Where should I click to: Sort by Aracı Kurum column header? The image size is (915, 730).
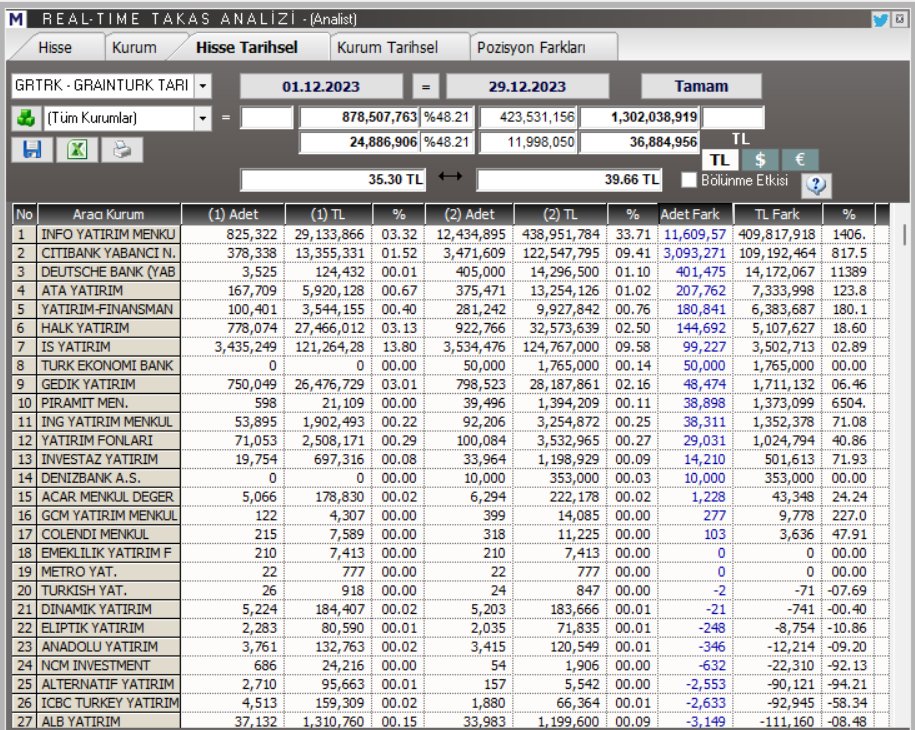(x=109, y=214)
